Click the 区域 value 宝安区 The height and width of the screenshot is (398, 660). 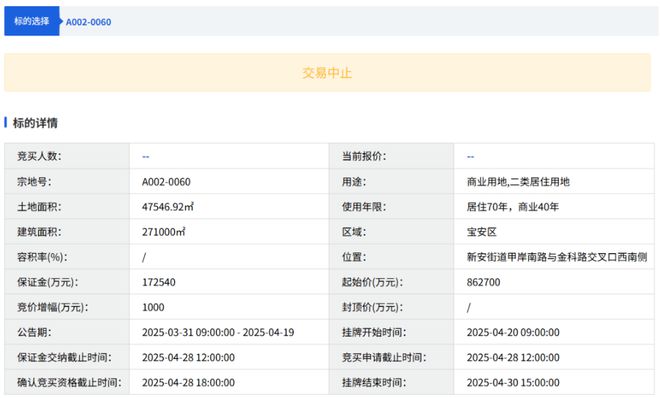coord(482,232)
